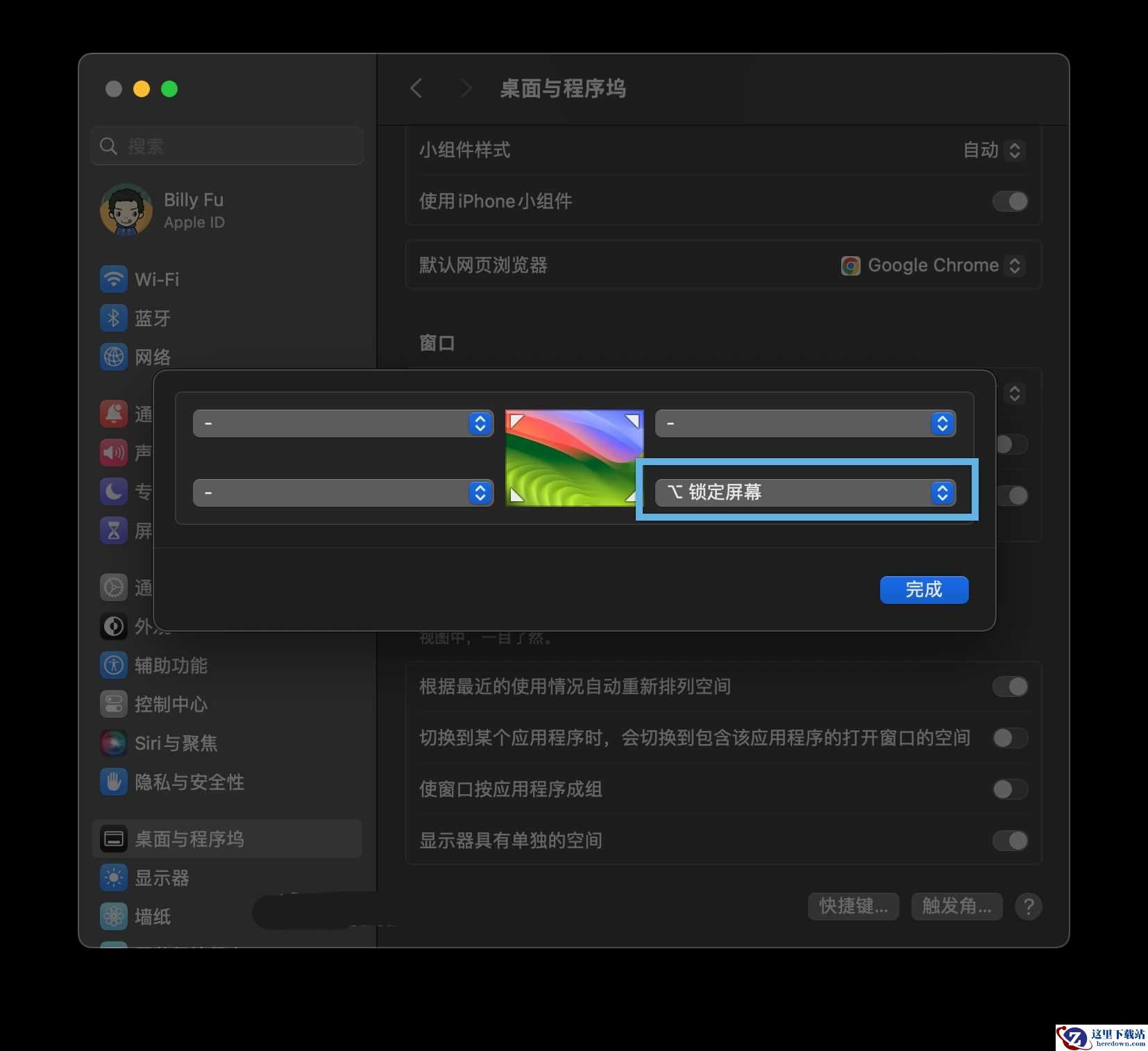Open 默认网页浏览器 dropdown showing Google Chrome
1148x1051 pixels.
(933, 265)
